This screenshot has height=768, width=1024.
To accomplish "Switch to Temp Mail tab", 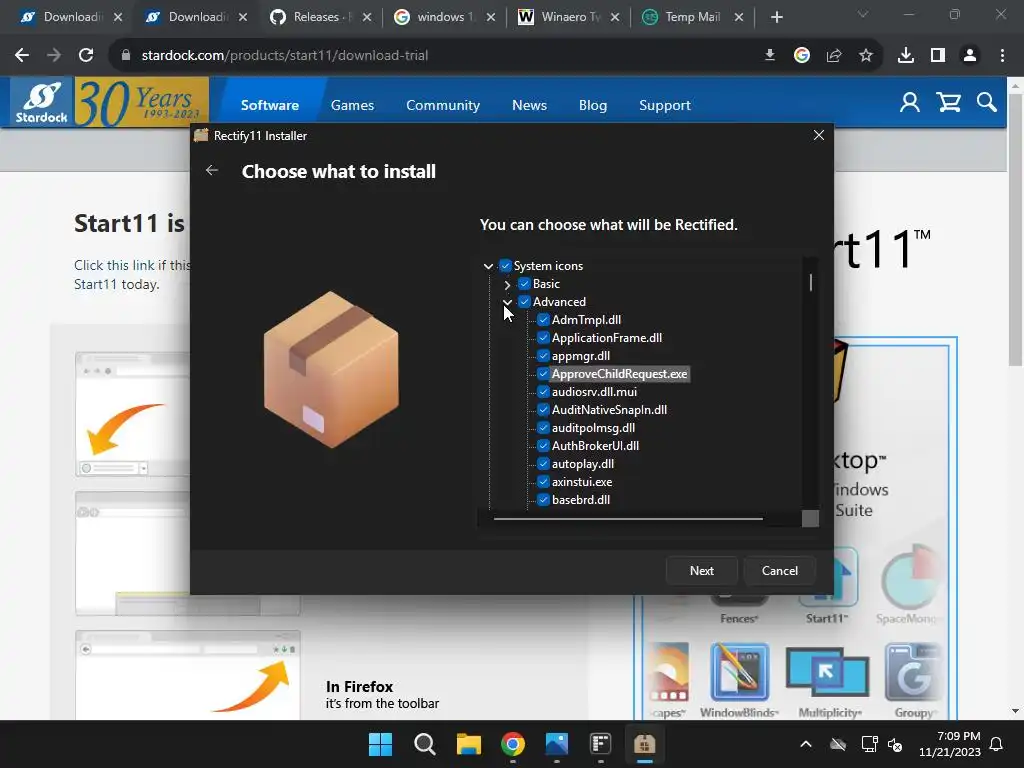I will 692,18.
